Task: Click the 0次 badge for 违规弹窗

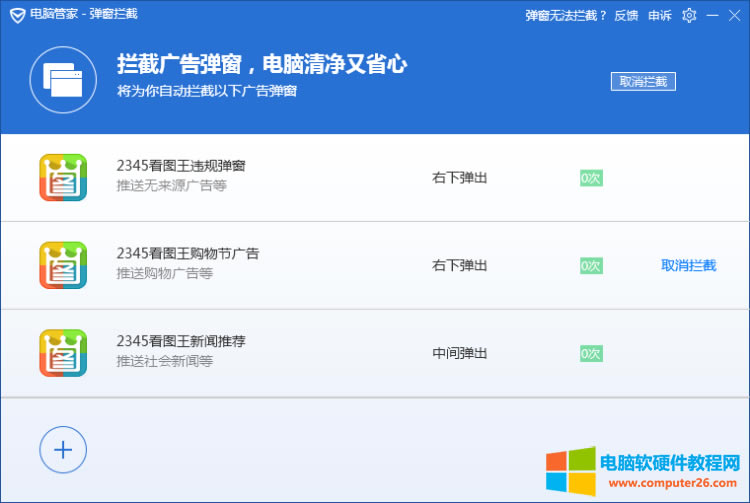Action: 591,178
